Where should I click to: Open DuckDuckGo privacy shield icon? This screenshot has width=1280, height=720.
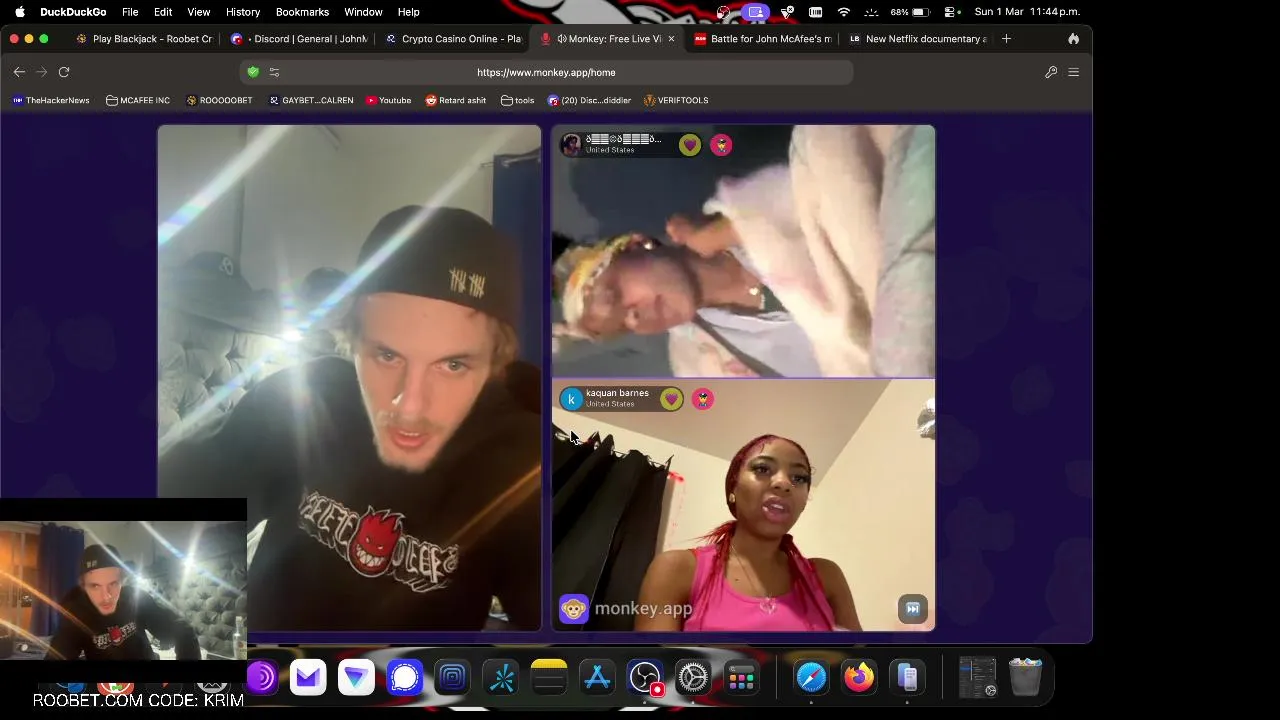coord(253,72)
